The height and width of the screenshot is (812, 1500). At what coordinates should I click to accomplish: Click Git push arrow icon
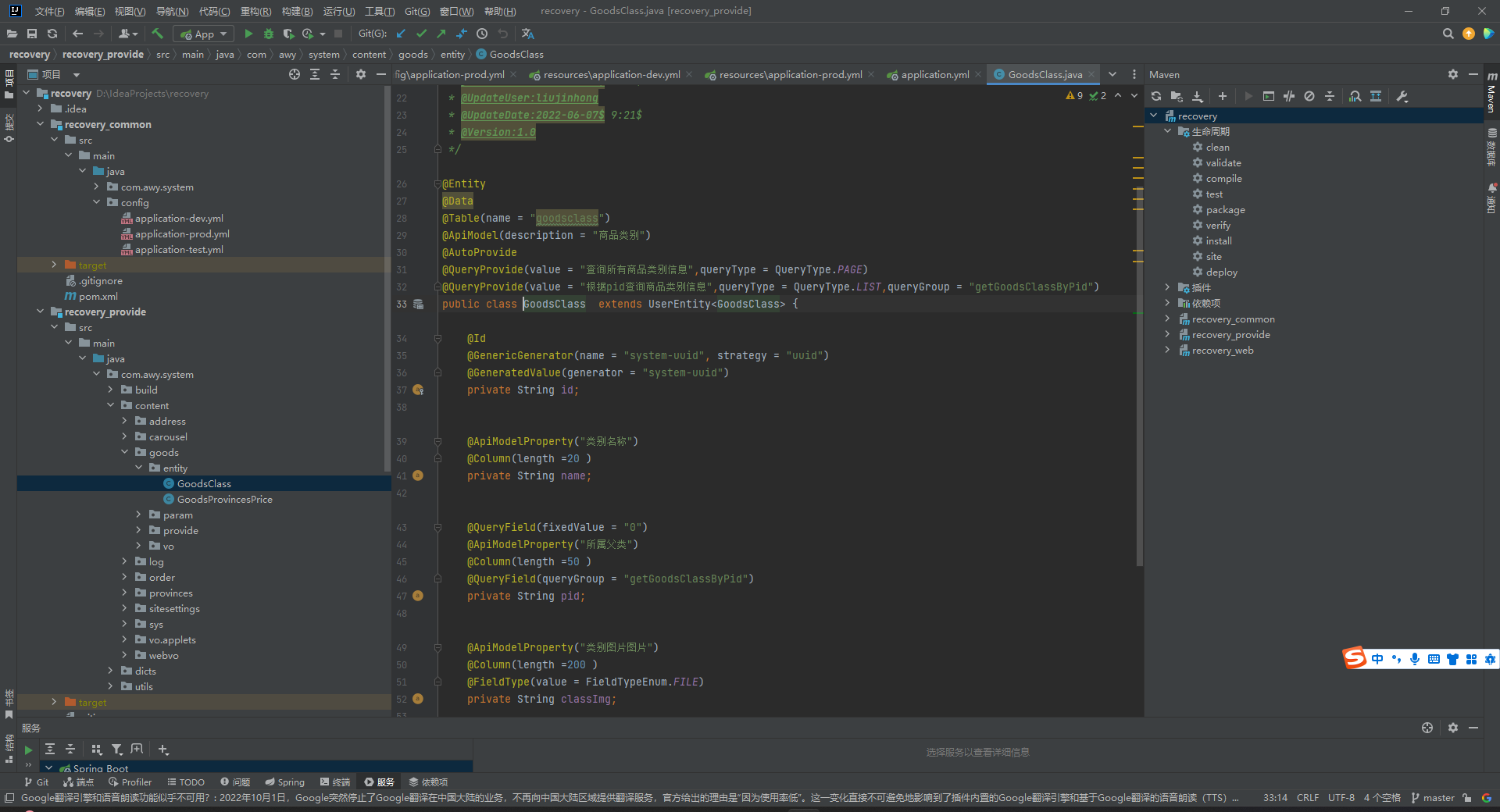tap(441, 34)
